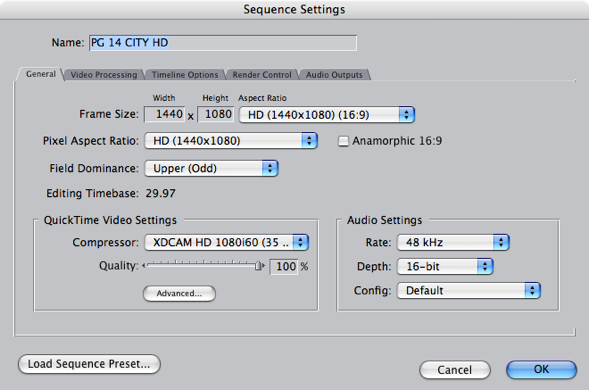This screenshot has height=390, width=589.
Task: Click the sequence Name text field
Action: pyautogui.click(x=223, y=43)
